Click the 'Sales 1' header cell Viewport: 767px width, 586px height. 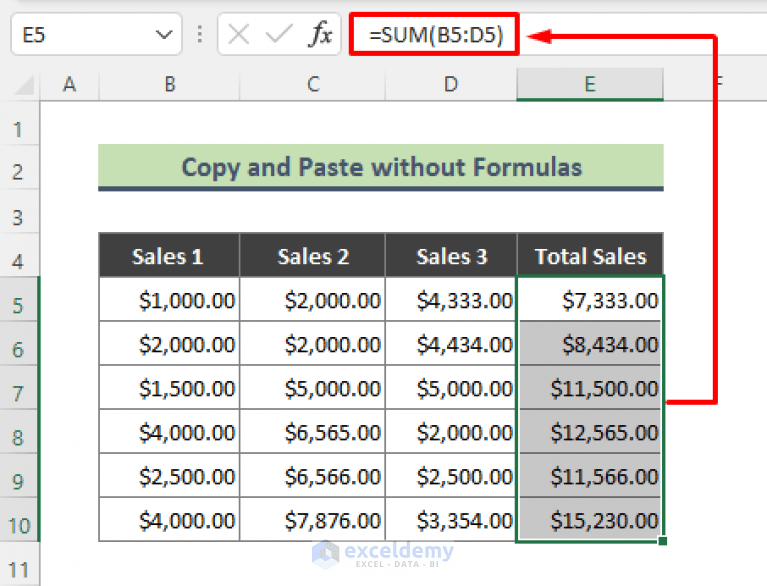(x=169, y=256)
